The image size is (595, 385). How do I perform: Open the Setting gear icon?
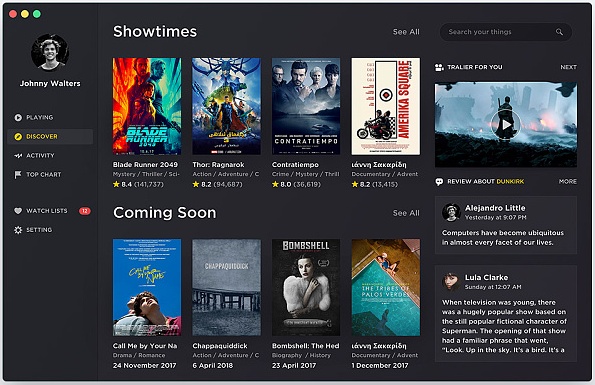click(x=18, y=230)
